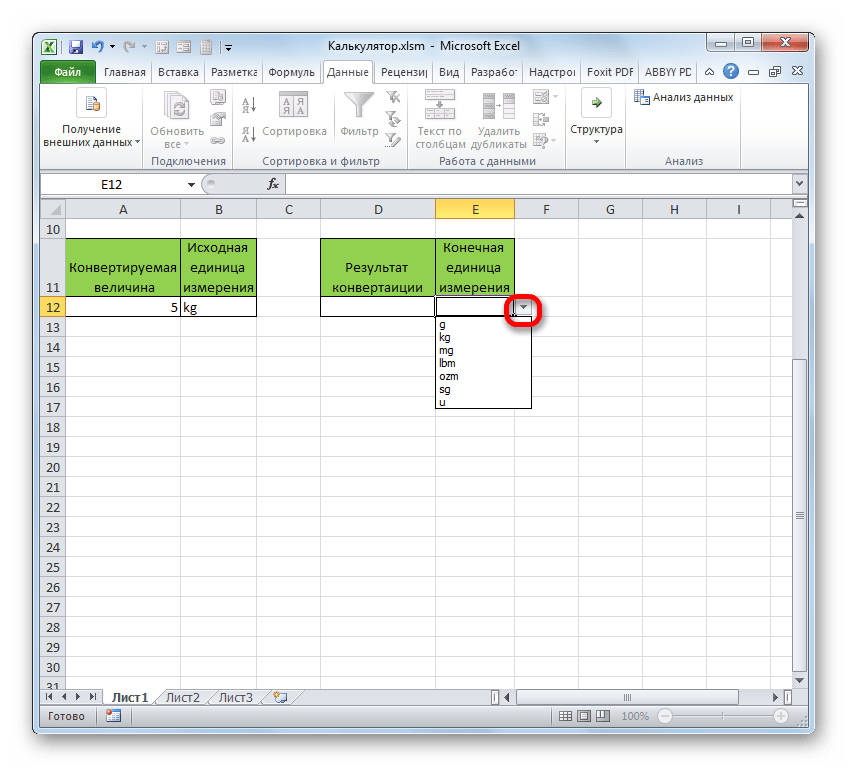Choose 'lbm' from the dropdown list
Image resolution: width=848 pixels, height=767 pixels.
(x=483, y=363)
